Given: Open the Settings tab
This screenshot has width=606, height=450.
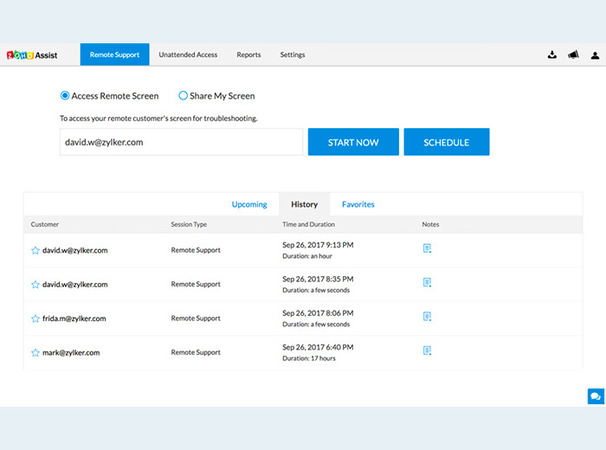Looking at the screenshot, I should [293, 55].
